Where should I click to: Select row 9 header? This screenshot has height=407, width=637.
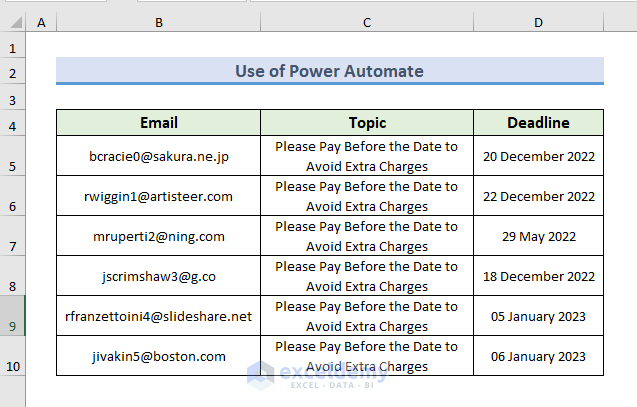click(x=13, y=316)
